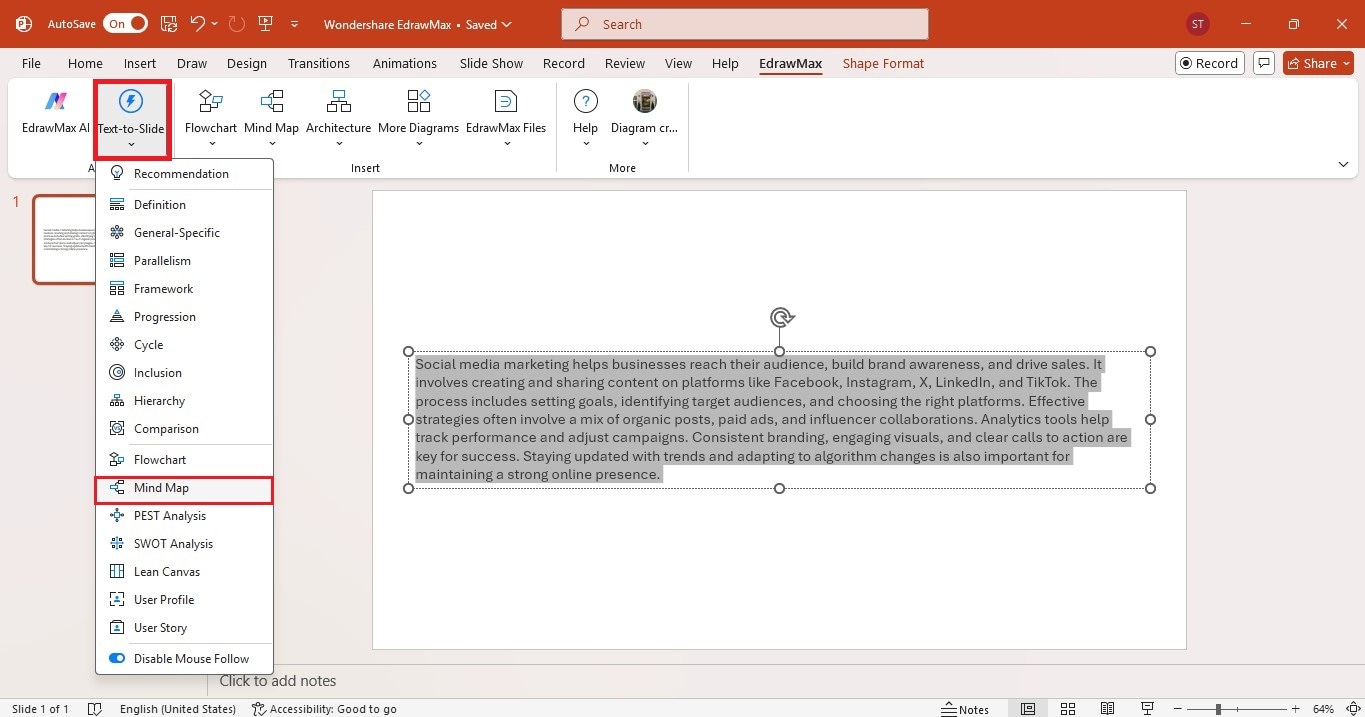The width and height of the screenshot is (1365, 717).
Task: Click the Search box
Action: [x=744, y=24]
